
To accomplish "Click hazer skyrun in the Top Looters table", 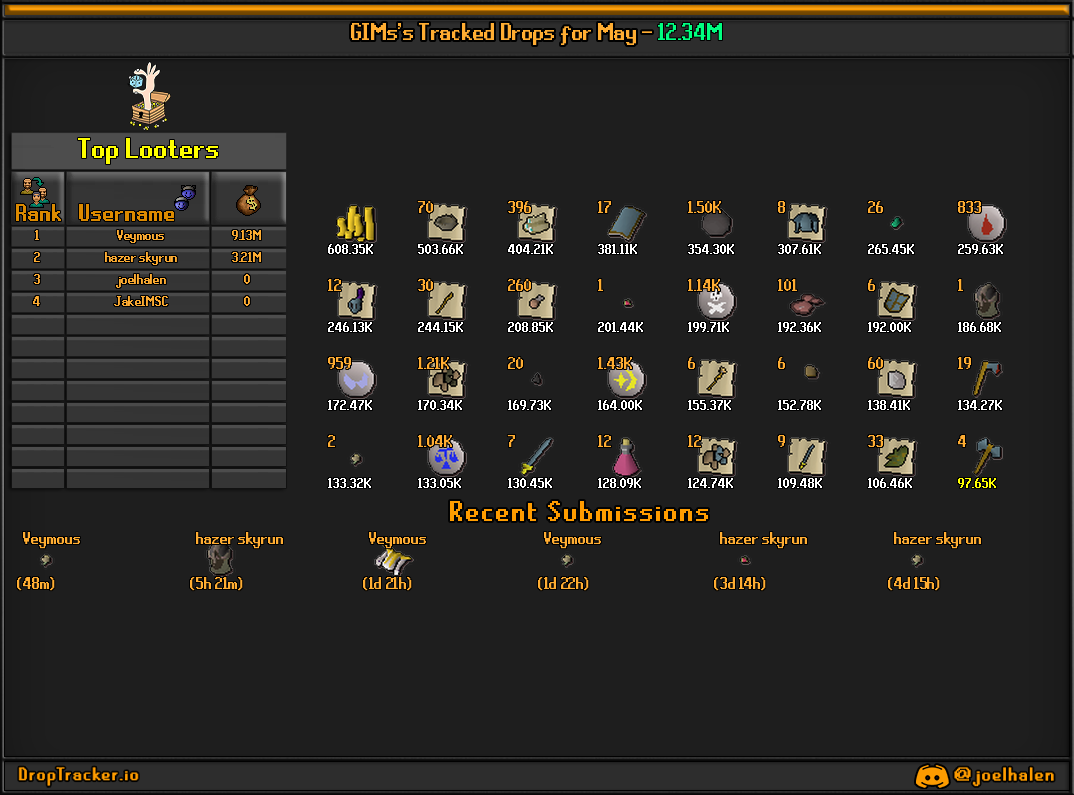I will click(x=140, y=257).
